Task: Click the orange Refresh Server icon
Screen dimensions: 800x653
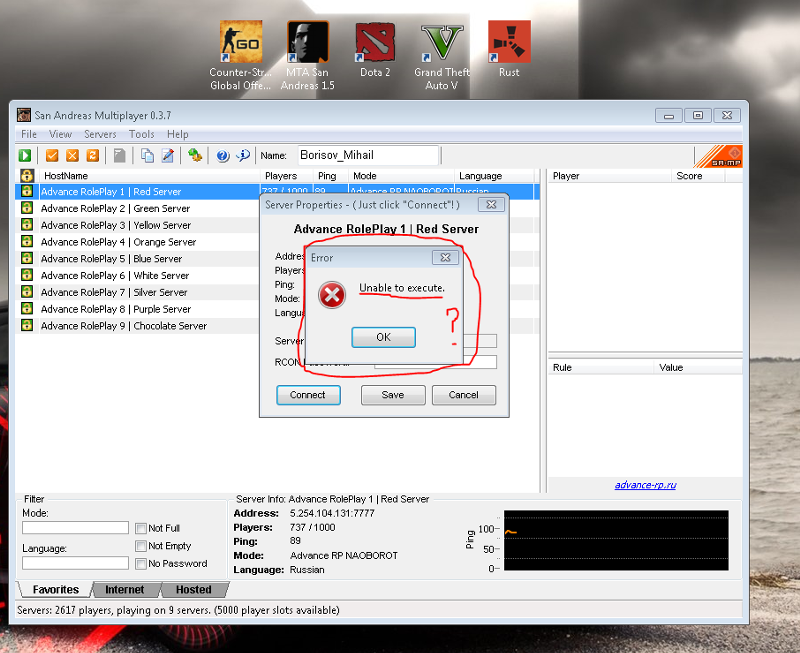Action: [x=92, y=155]
